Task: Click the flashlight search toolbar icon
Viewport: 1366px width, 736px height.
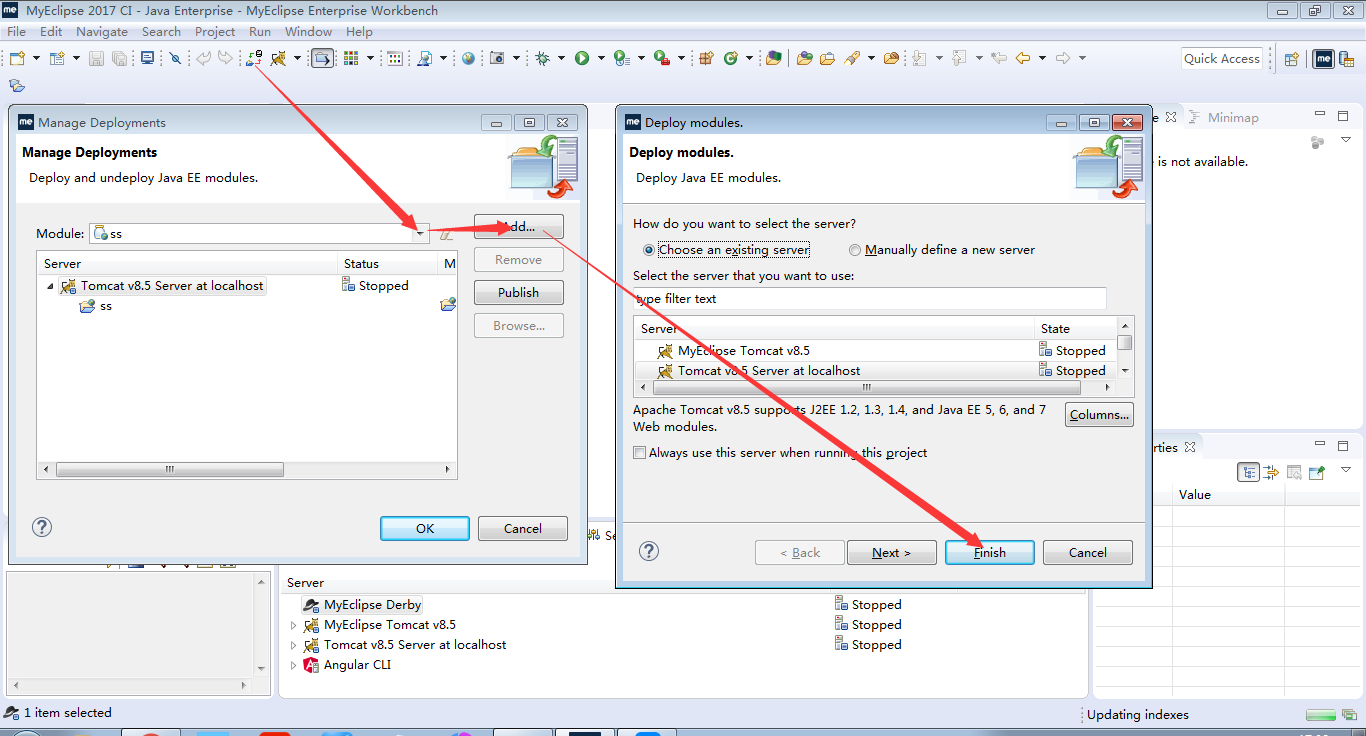Action: (x=852, y=58)
